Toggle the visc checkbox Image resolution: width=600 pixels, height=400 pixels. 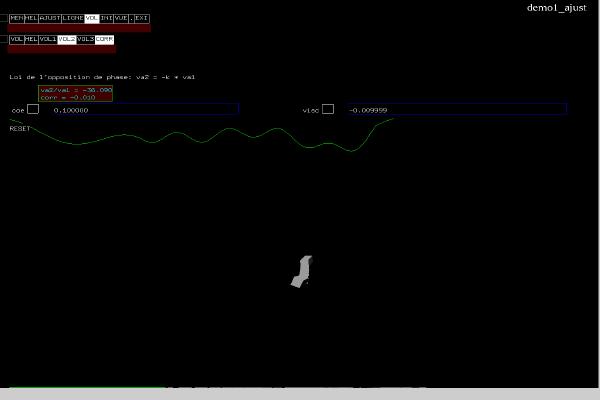pyautogui.click(x=328, y=109)
